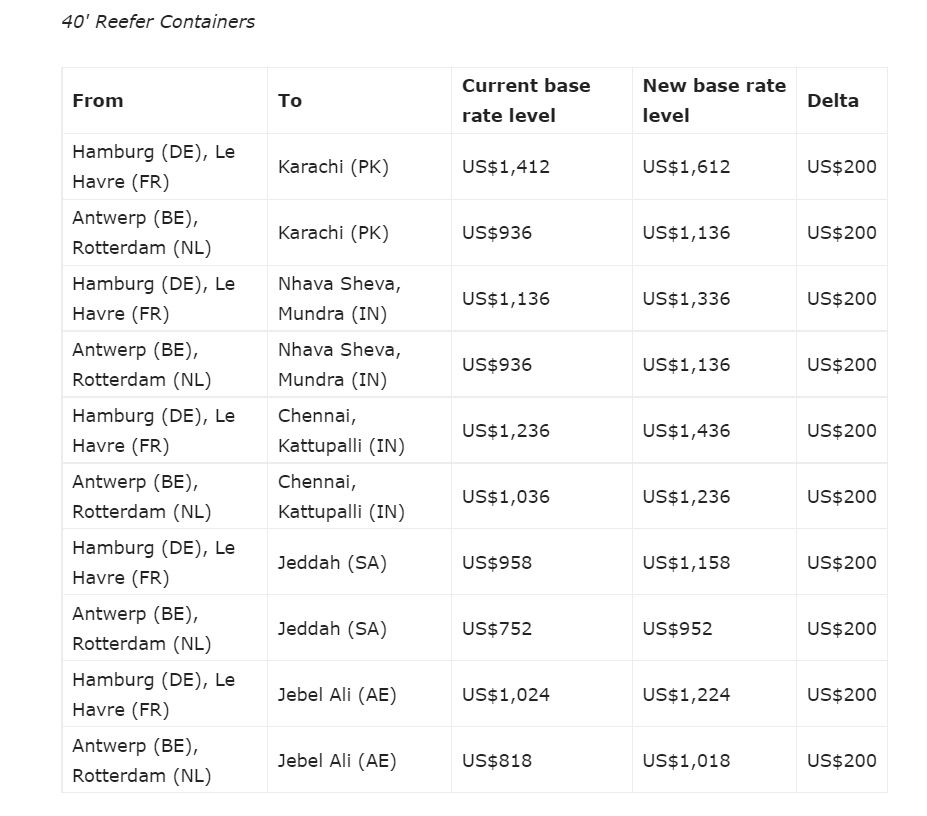
Task: Click the US$952 new rate cell
Action: tap(677, 629)
